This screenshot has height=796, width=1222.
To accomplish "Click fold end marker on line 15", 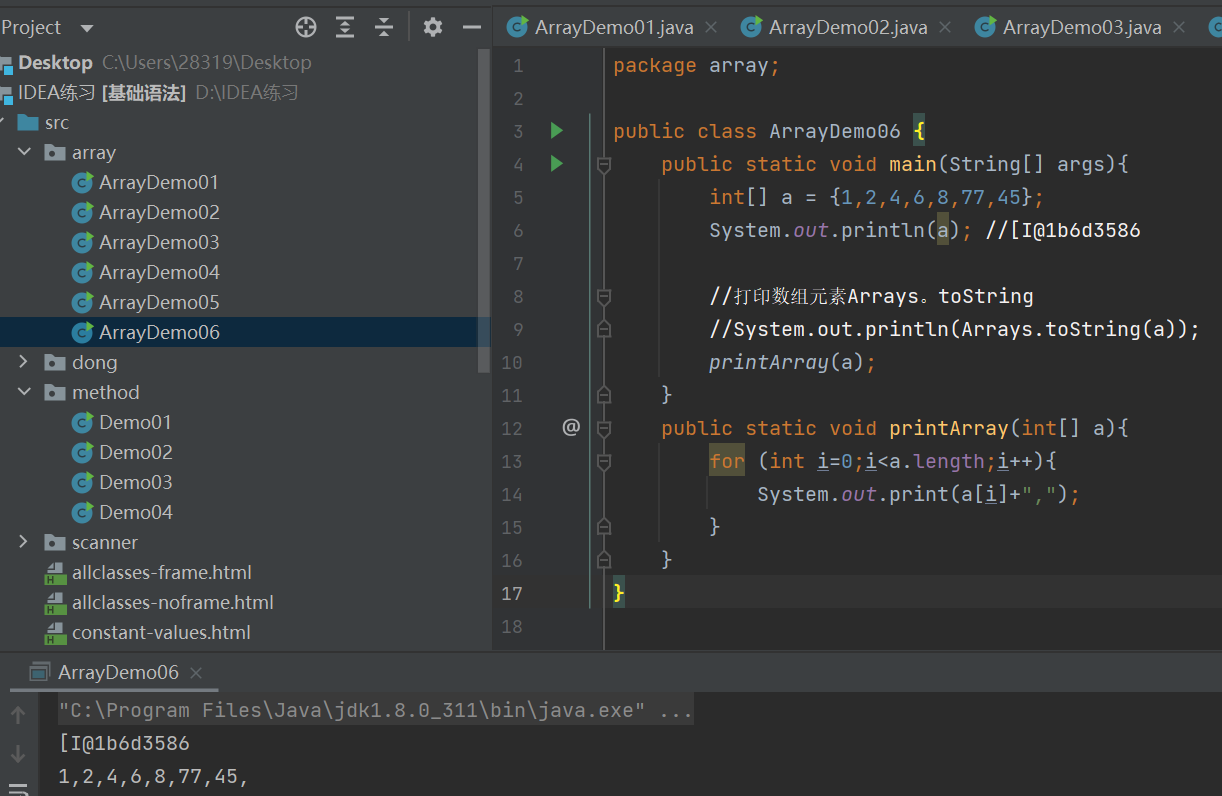I will (603, 527).
